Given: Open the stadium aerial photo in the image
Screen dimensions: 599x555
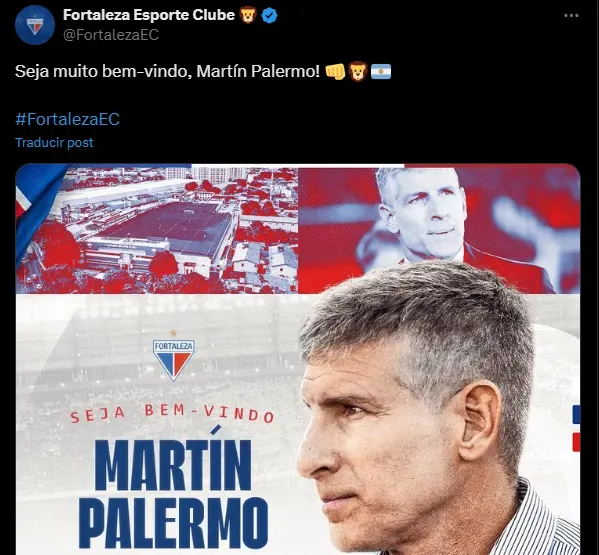Looking at the screenshot, I should (x=157, y=229).
